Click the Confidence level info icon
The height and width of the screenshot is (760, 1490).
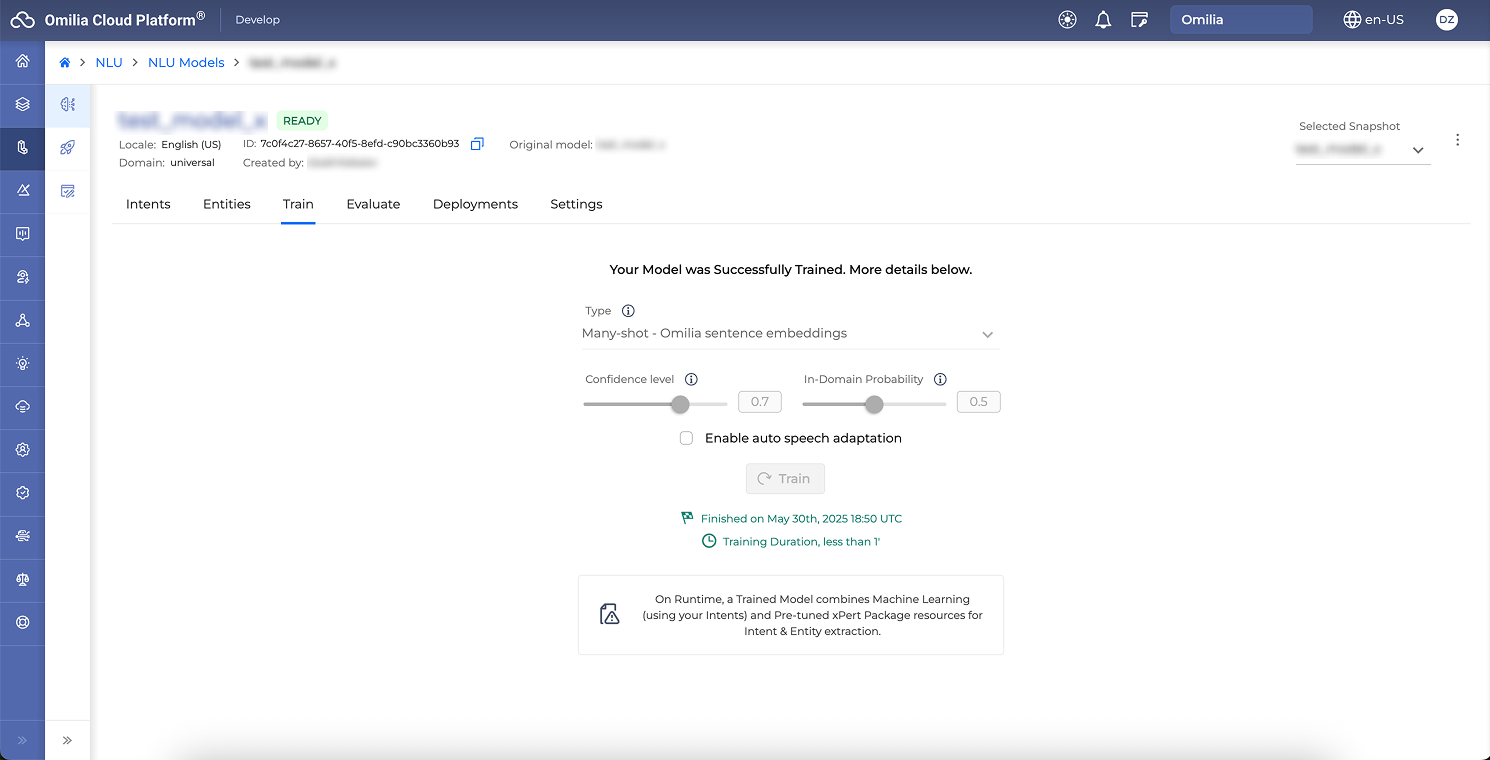point(691,380)
